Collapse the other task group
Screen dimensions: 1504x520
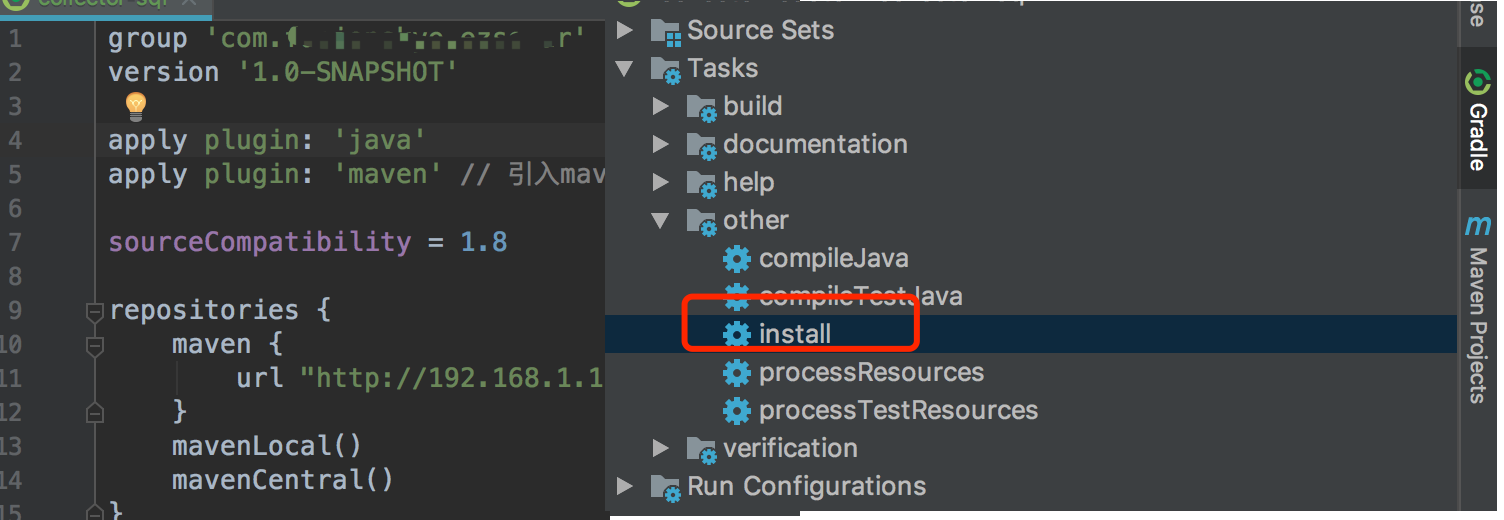[660, 221]
